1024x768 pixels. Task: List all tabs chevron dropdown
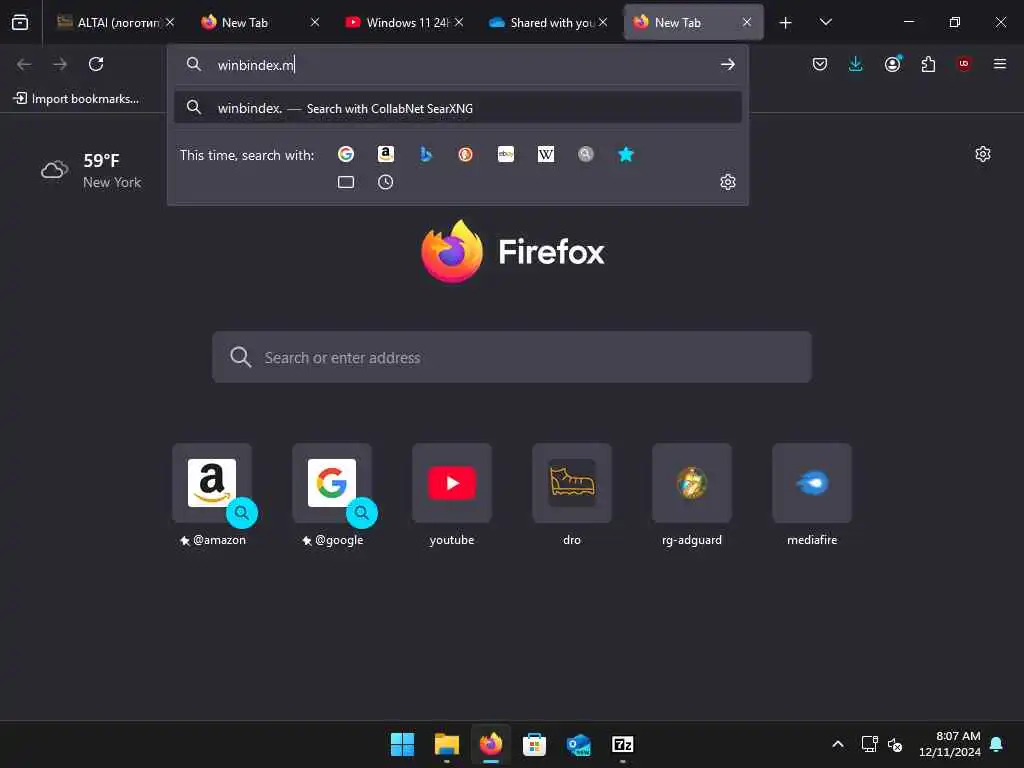point(825,22)
